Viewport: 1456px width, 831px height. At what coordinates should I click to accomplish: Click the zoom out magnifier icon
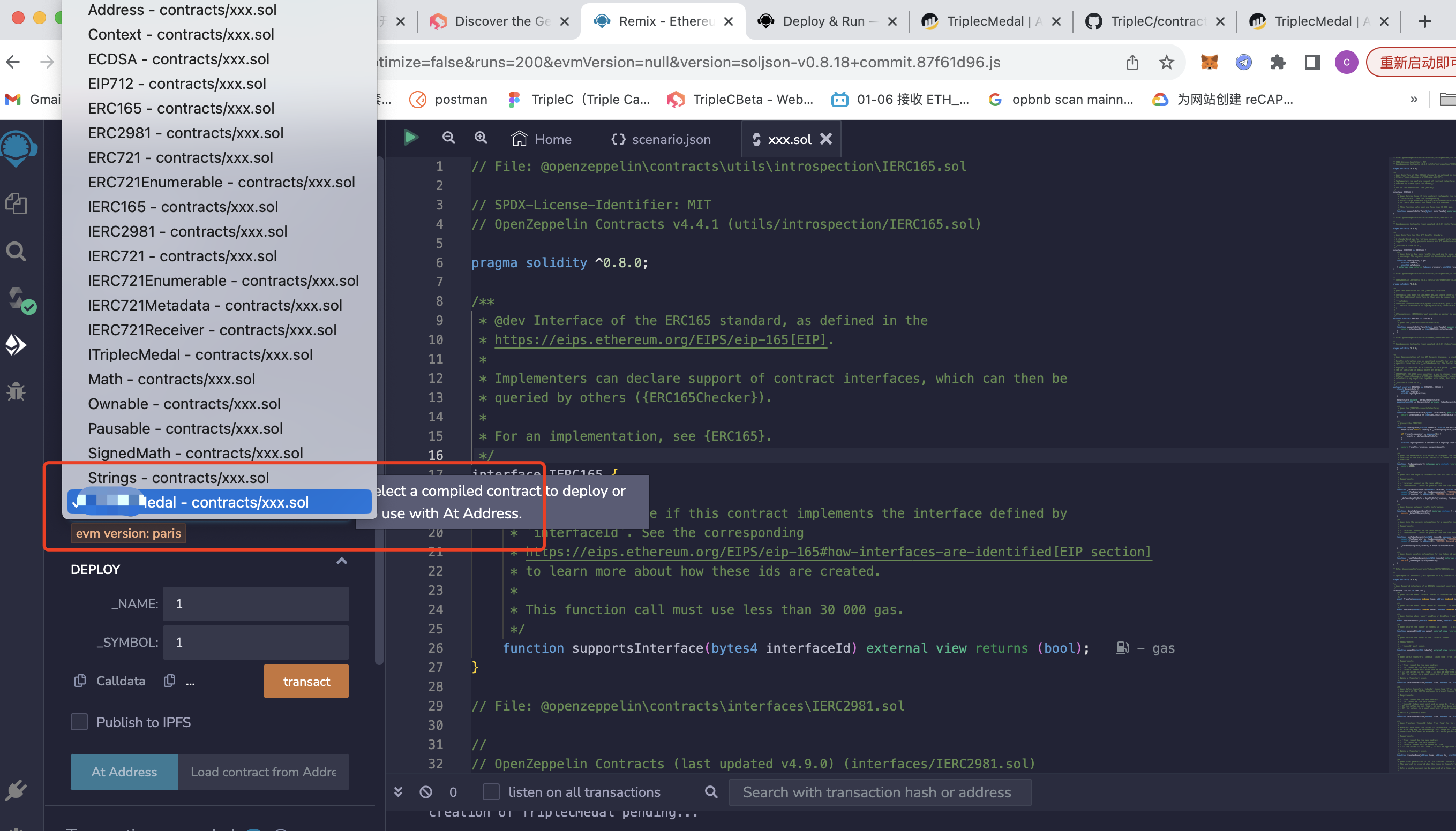(x=449, y=138)
